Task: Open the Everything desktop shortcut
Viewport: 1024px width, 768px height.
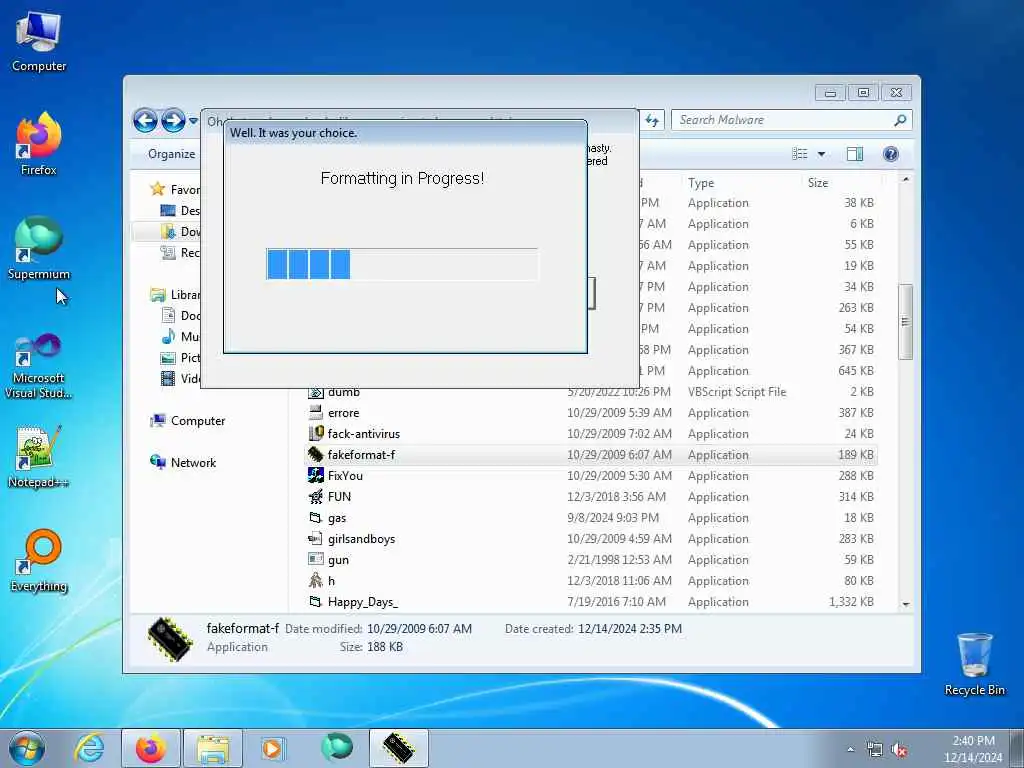Action: [39, 561]
